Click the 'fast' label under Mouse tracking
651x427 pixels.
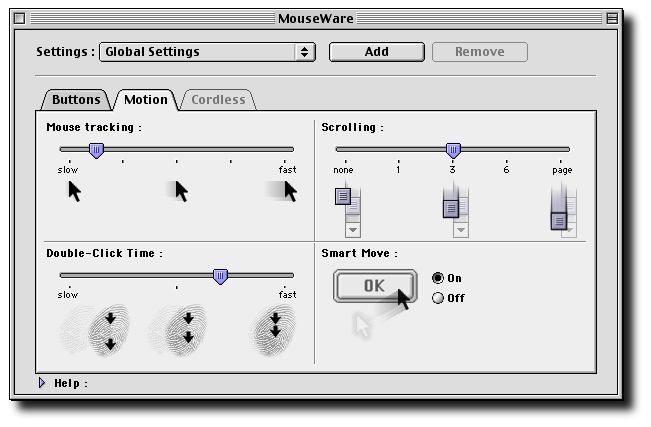287,169
